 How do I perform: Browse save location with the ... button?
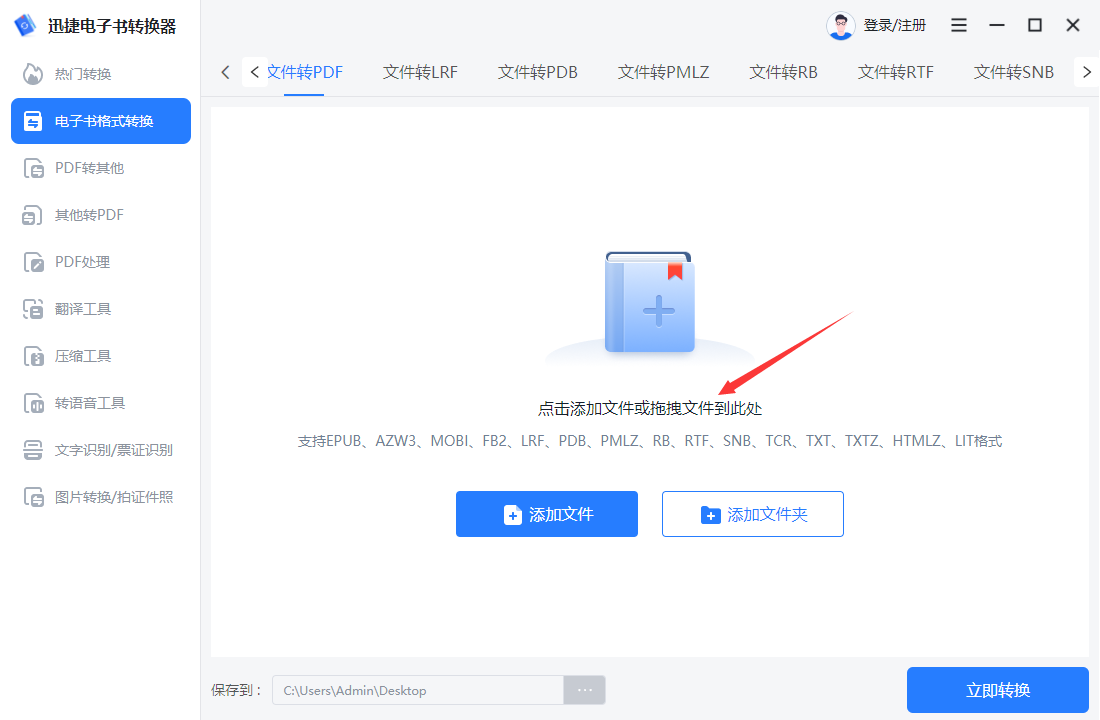click(x=584, y=690)
